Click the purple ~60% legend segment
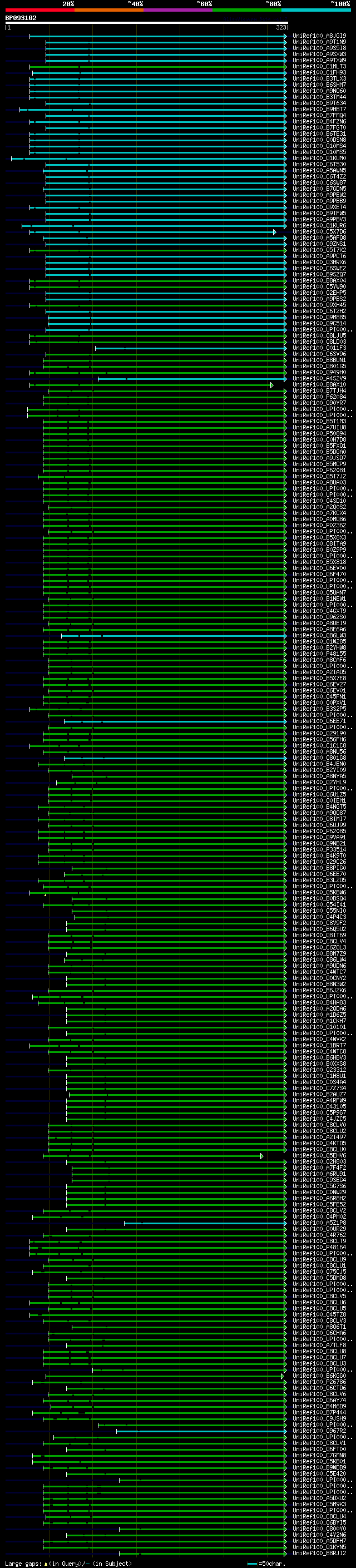 coord(177,10)
